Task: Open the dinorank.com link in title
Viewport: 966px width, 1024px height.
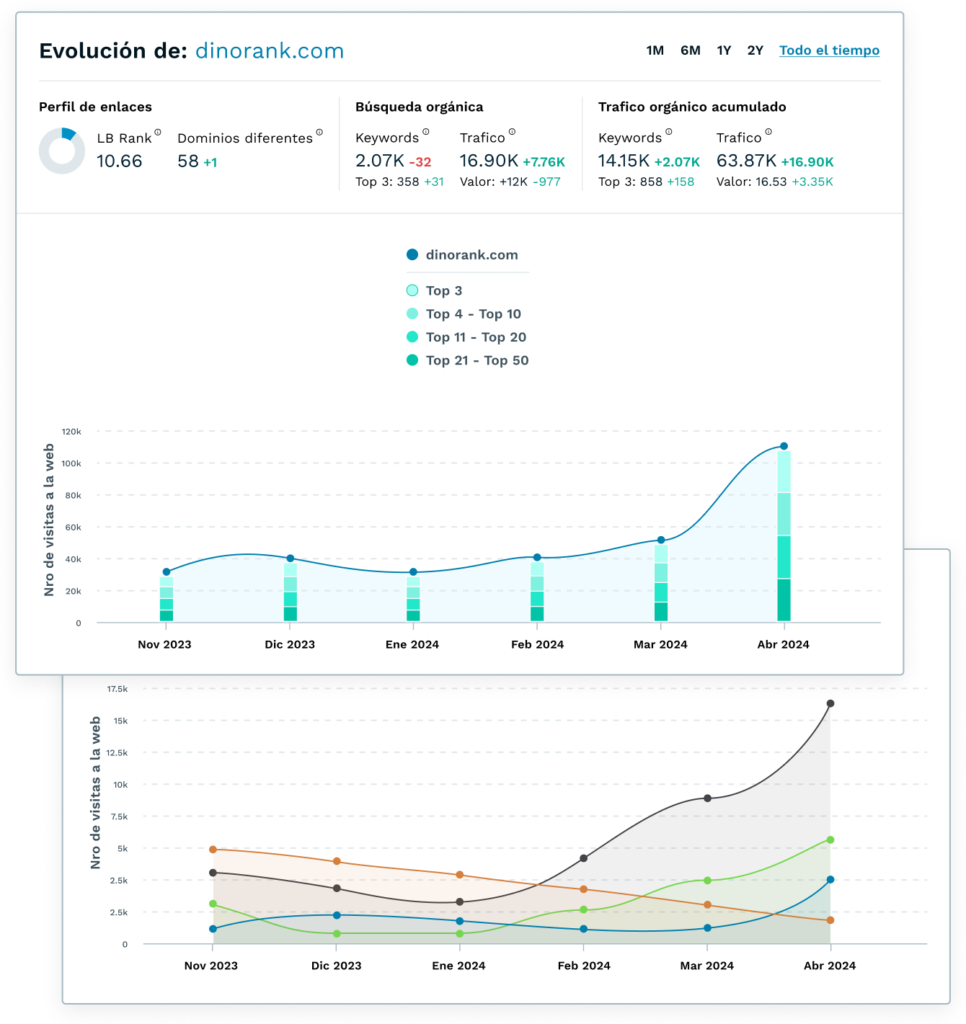Action: coord(269,51)
